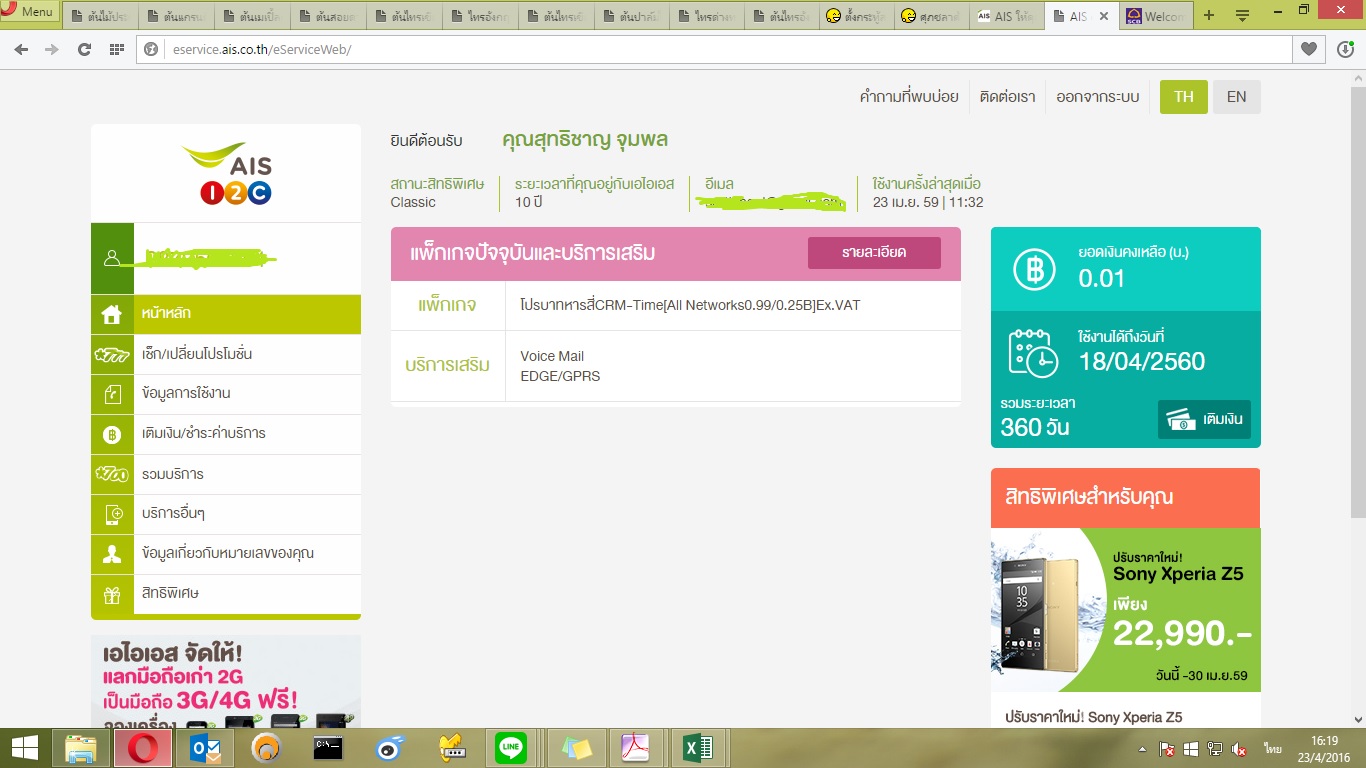Switch language to EN
The image size is (1366, 768).
(1237, 97)
